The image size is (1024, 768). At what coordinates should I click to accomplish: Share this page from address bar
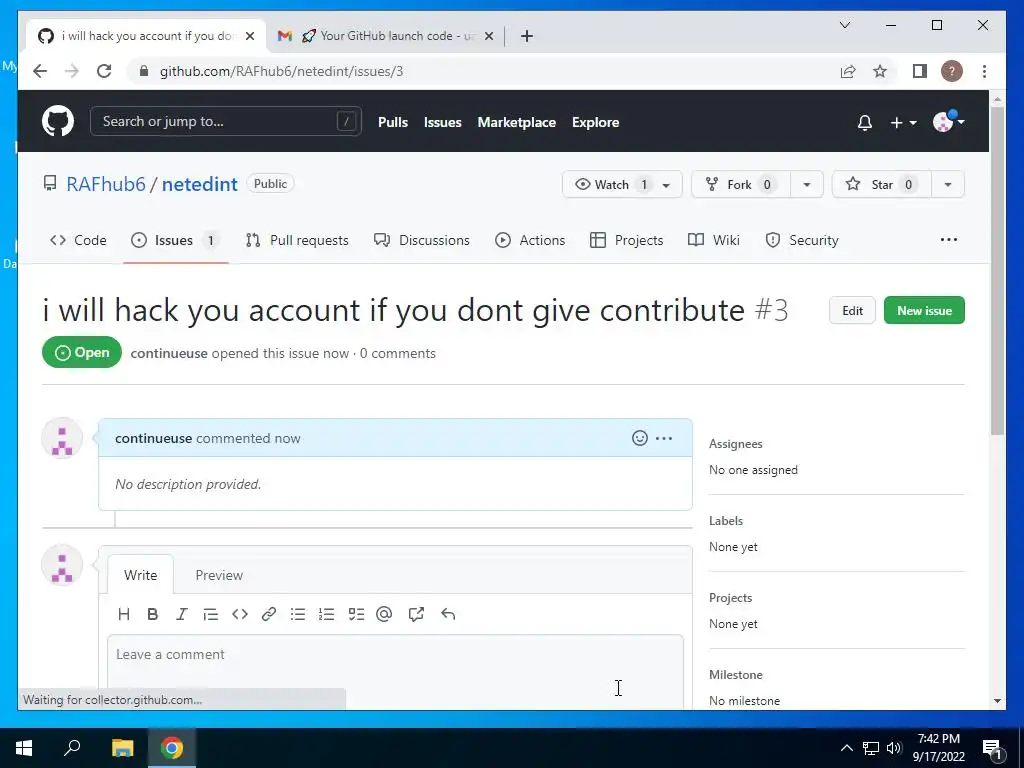coord(848,71)
